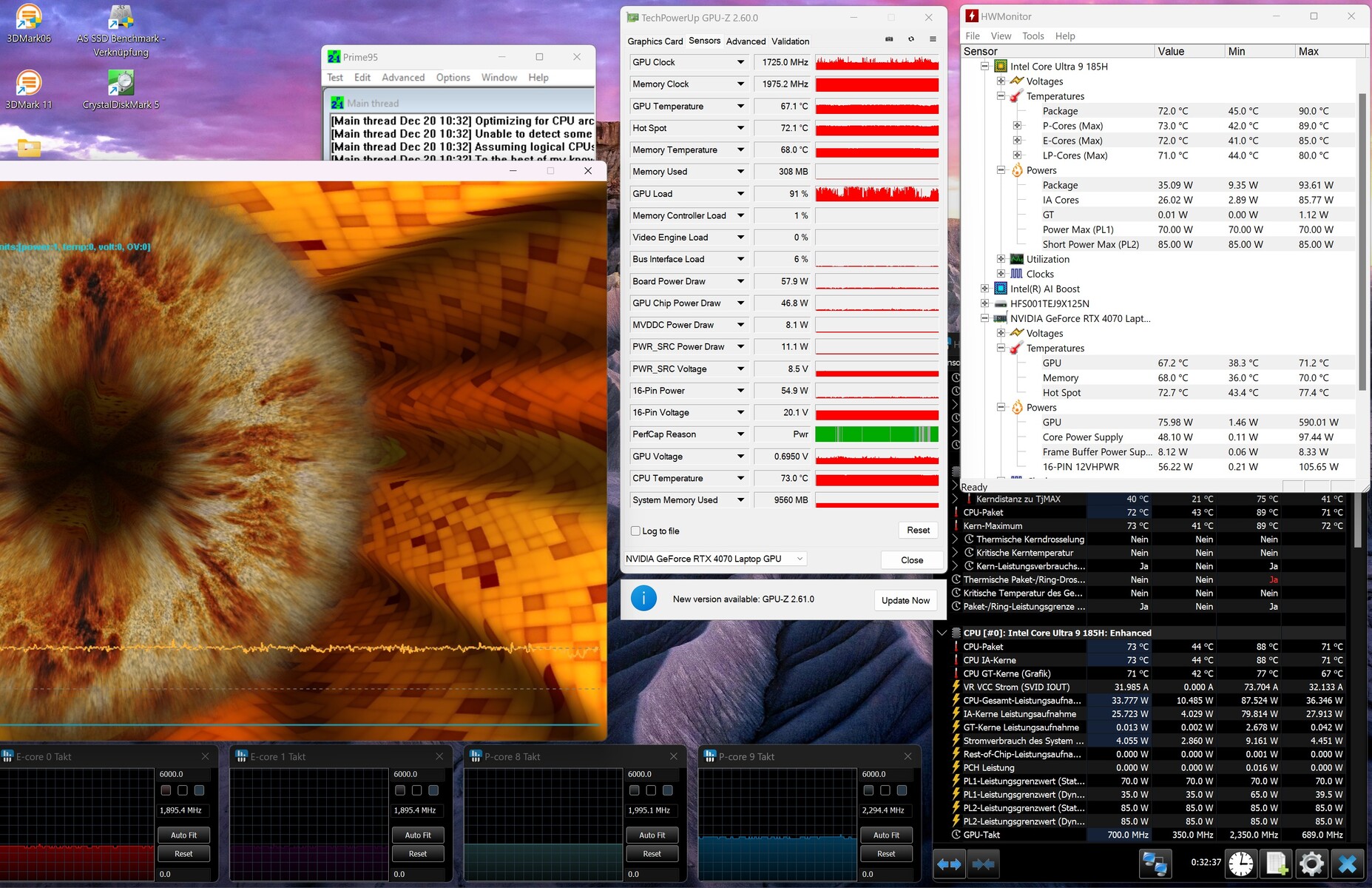Click Auto Fit in P-core 8 Takt
Screen dimensions: 1372x888
click(x=652, y=835)
